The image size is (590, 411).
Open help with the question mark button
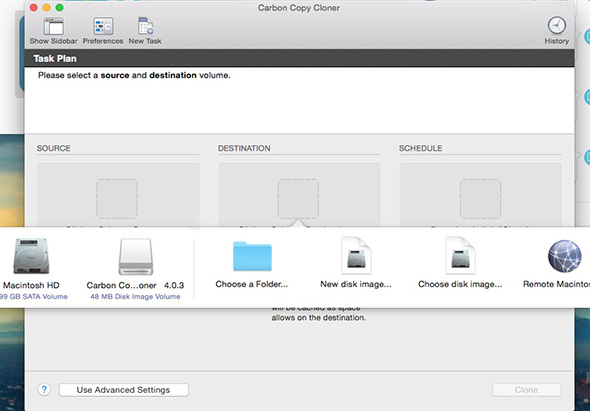(x=44, y=390)
